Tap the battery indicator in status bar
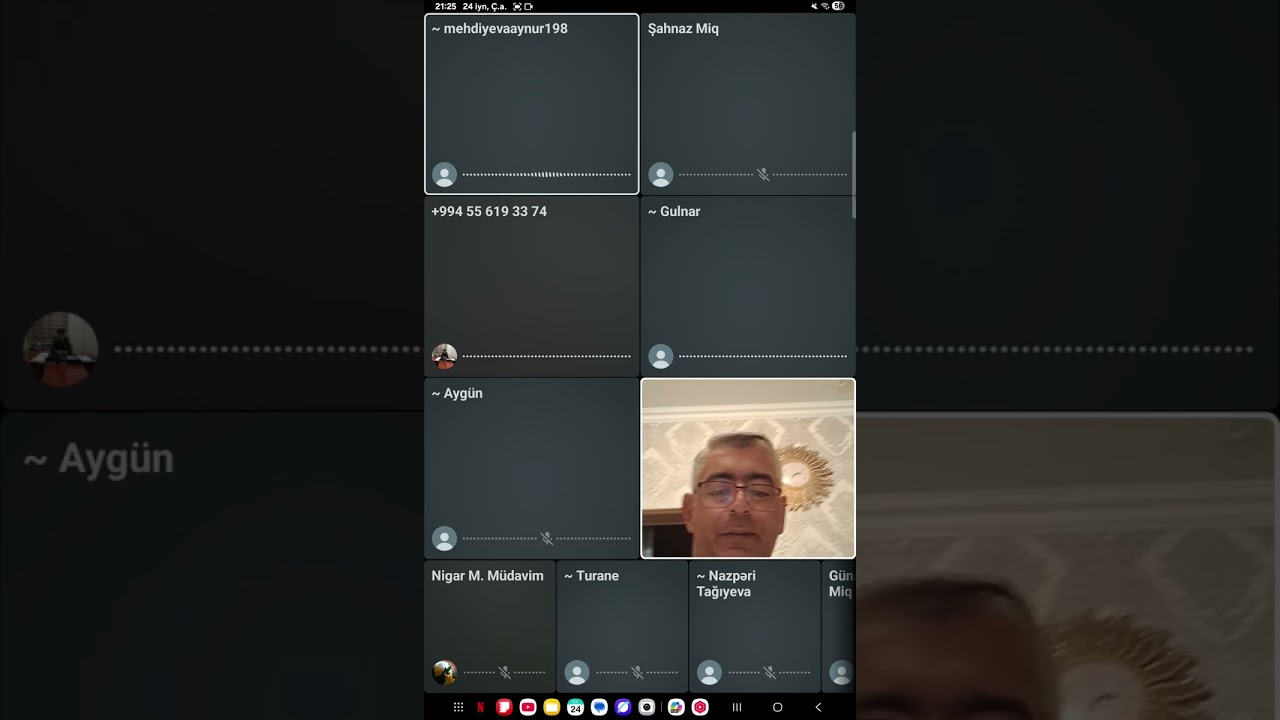The width and height of the screenshot is (1280, 720). (839, 6)
